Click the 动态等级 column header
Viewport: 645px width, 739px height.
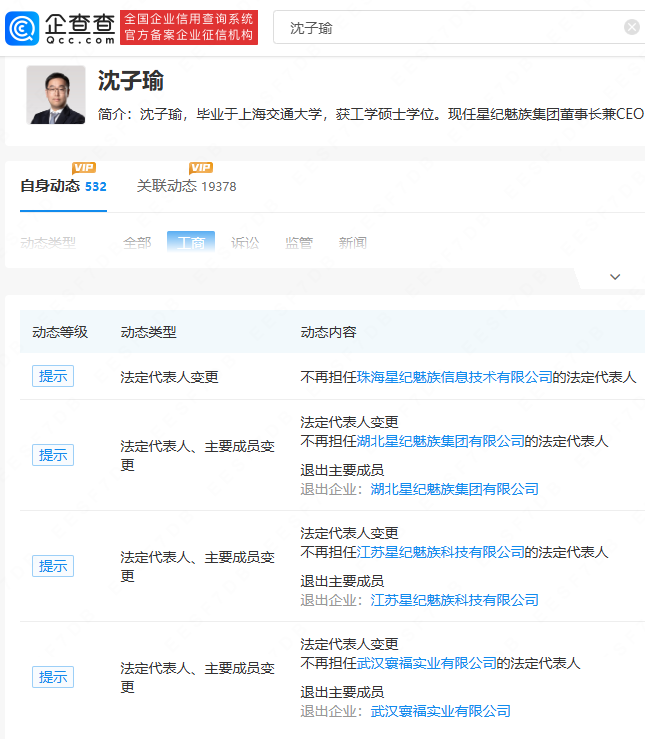click(60, 332)
